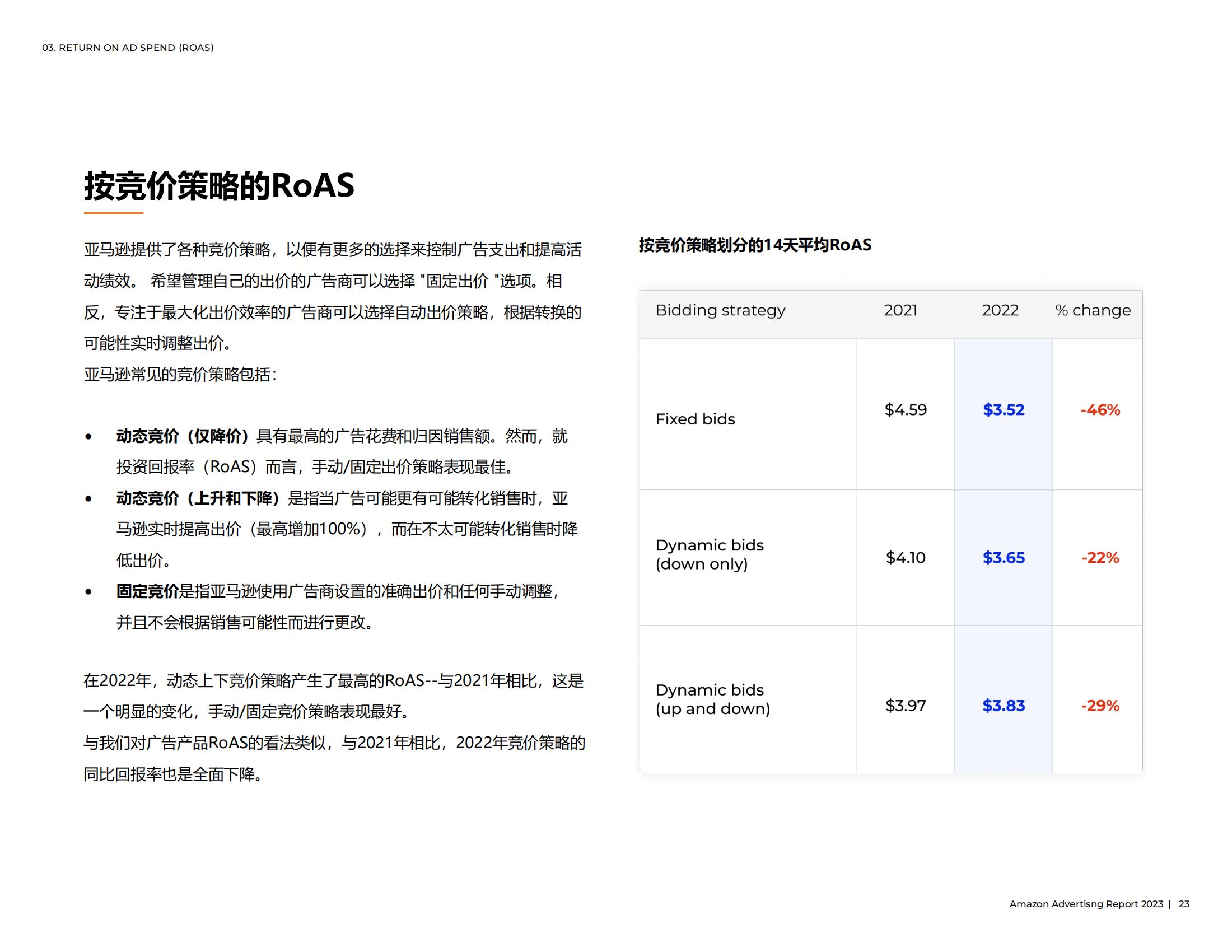Select the highlighted $3.65 value for Dynamic bids
The width and height of the screenshot is (1232, 952).
[x=1004, y=558]
